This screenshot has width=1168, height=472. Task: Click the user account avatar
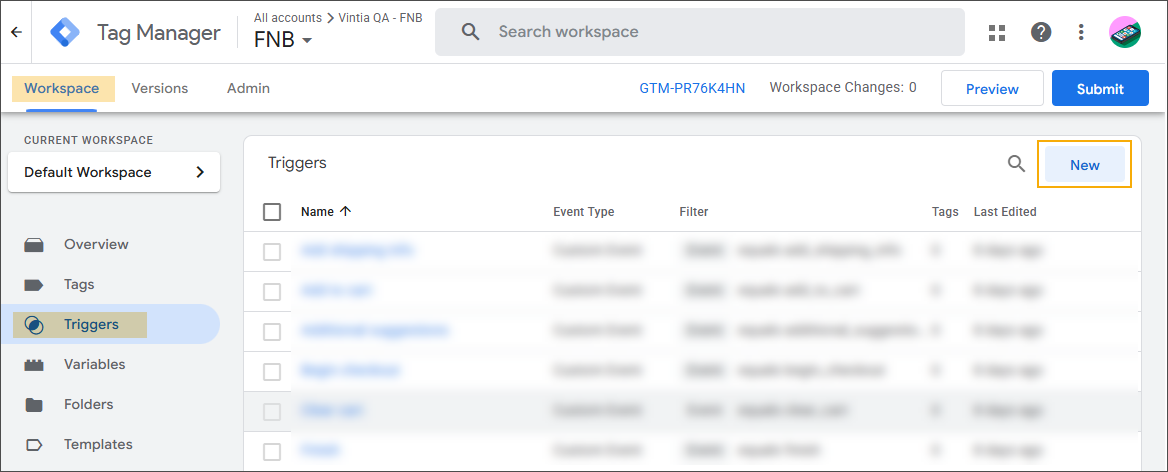point(1126,32)
